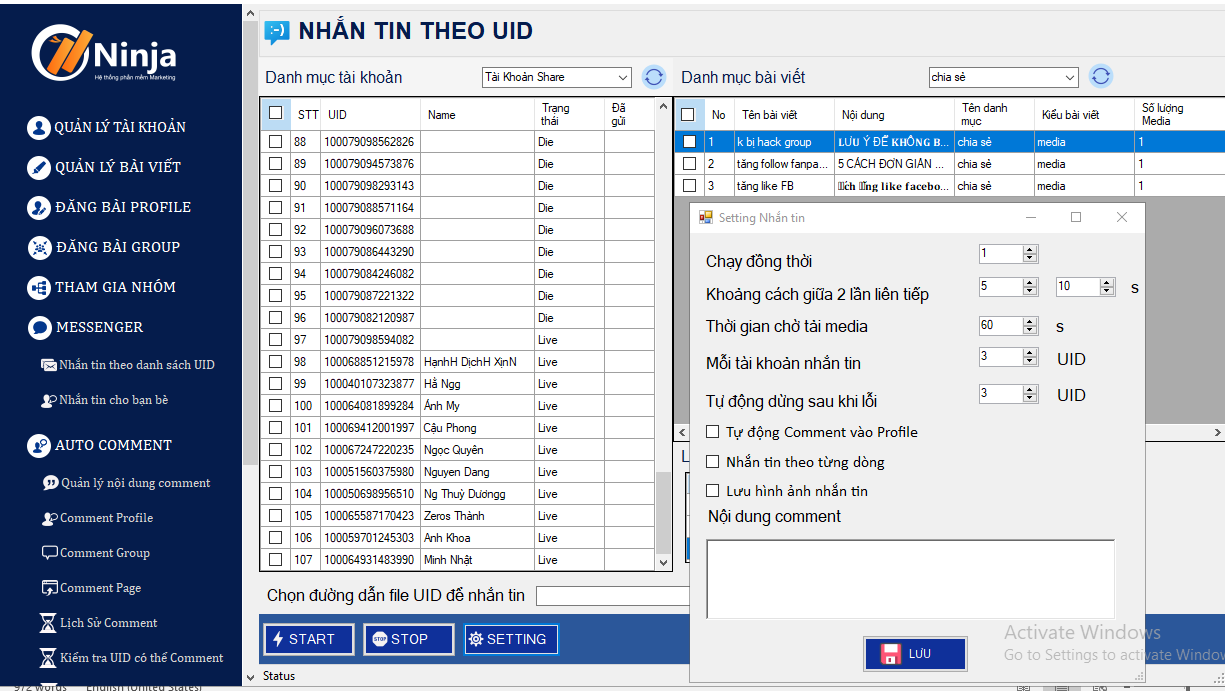The height and width of the screenshot is (691, 1225).
Task: Refresh the post category list
Action: coord(1100,77)
